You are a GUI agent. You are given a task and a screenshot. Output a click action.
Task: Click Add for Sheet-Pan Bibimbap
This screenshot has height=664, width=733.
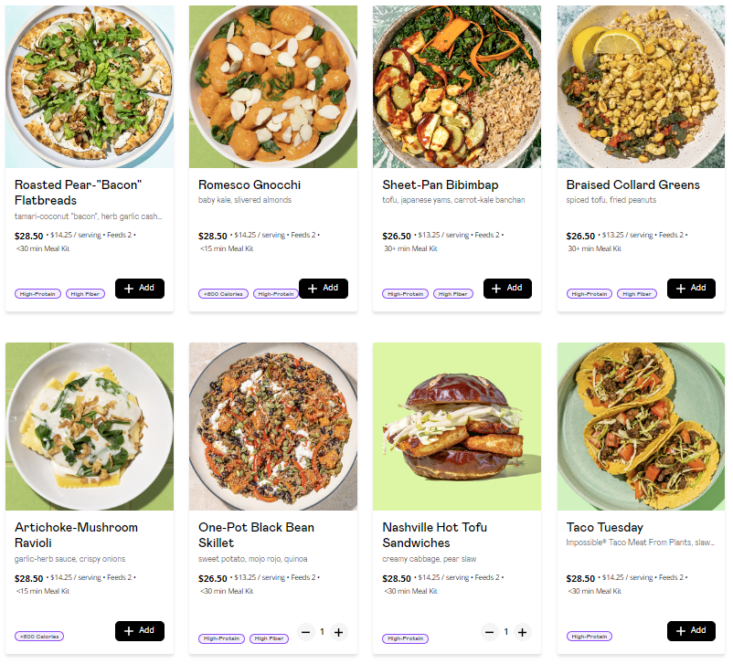pyautogui.click(x=507, y=288)
